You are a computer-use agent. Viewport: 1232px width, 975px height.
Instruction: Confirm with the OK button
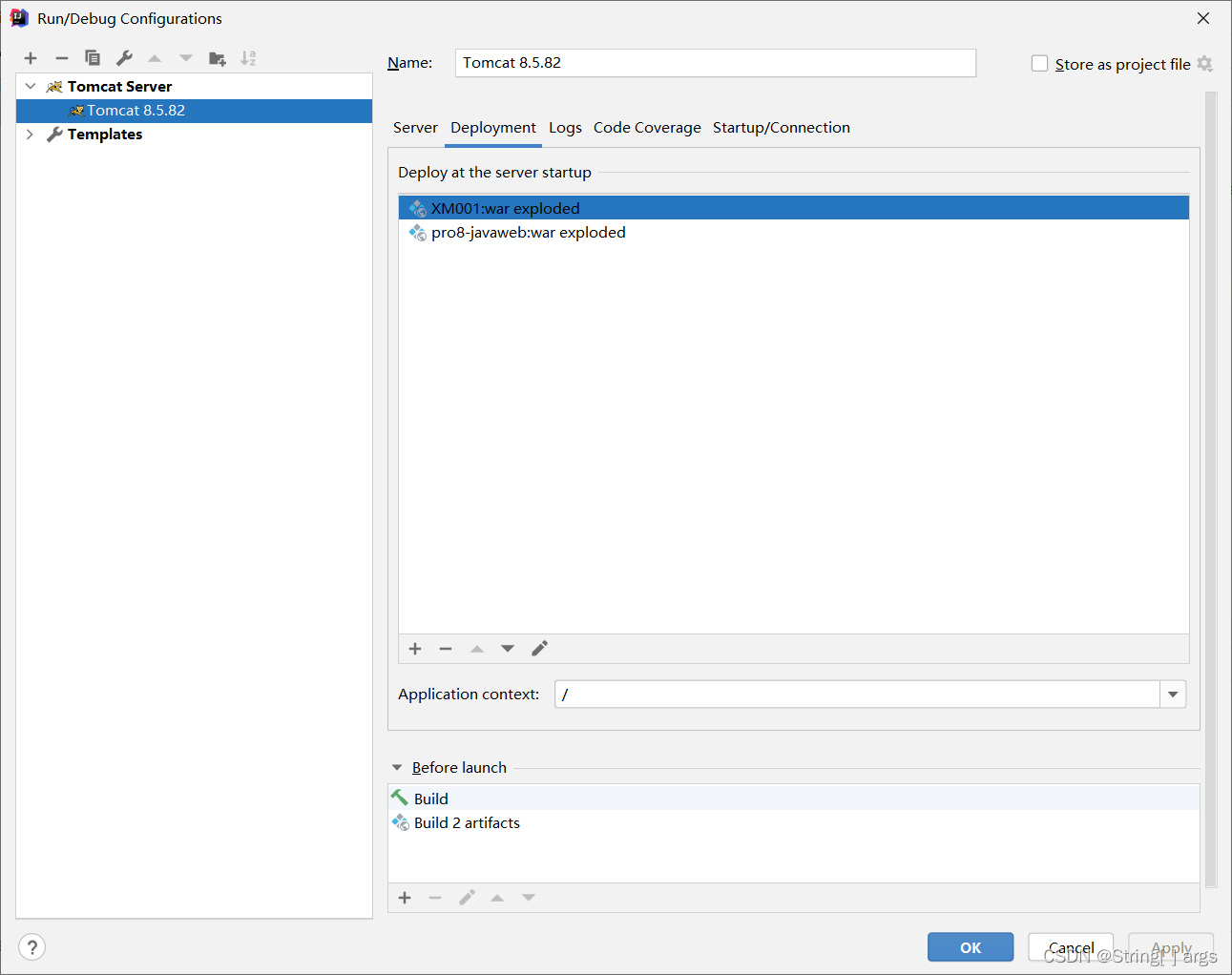(x=971, y=947)
